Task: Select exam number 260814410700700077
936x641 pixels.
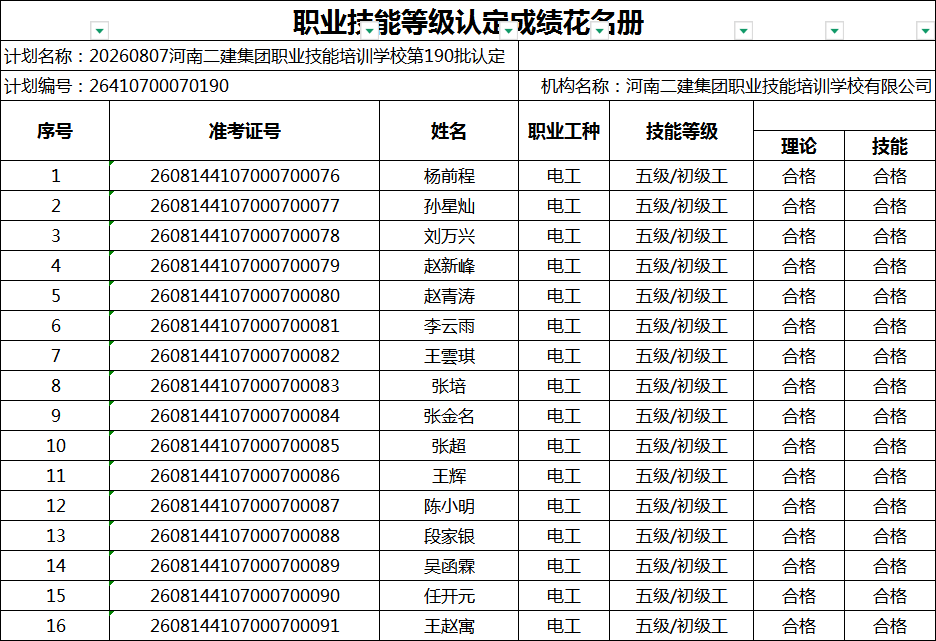Action: coord(245,206)
